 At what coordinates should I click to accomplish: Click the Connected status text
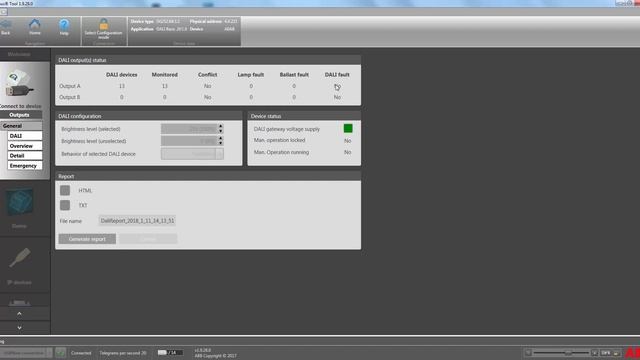pos(81,353)
